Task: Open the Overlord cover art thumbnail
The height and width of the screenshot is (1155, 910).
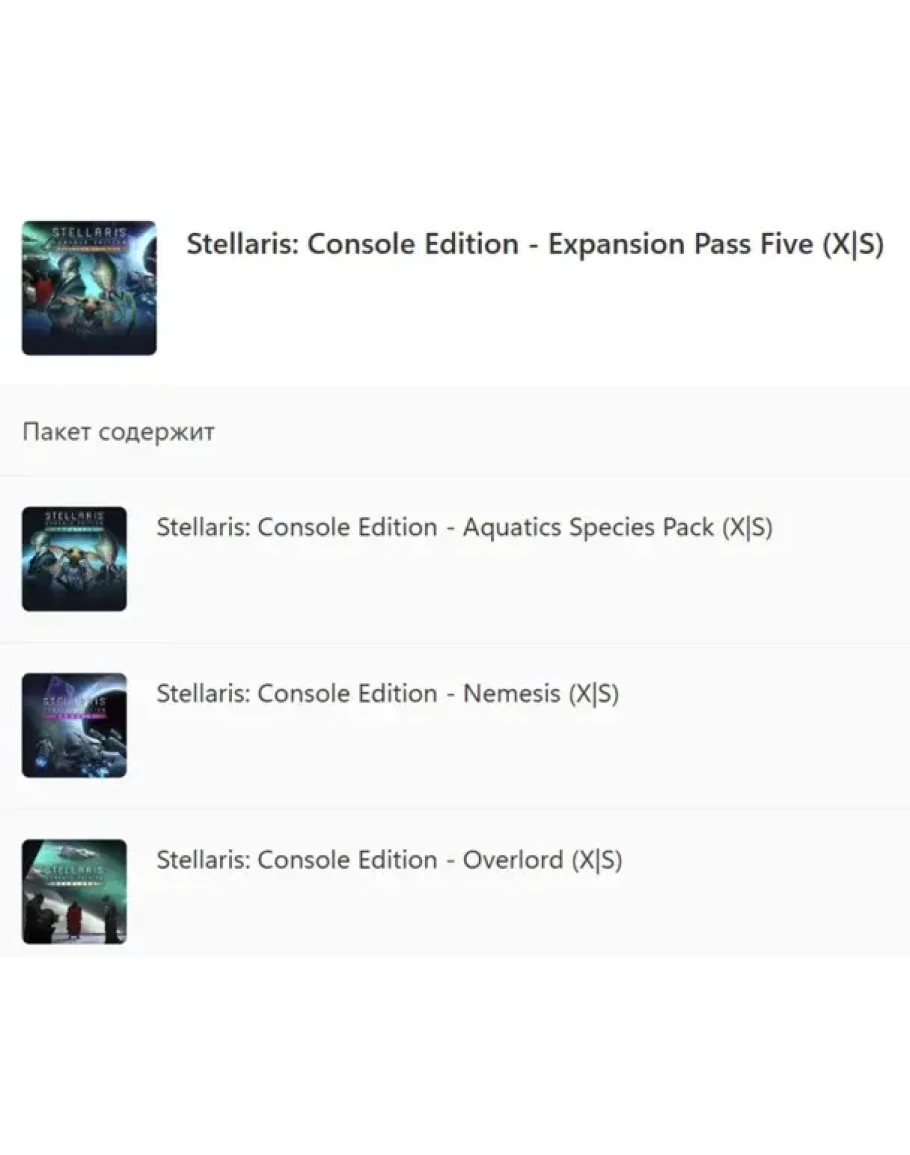Action: tap(74, 891)
